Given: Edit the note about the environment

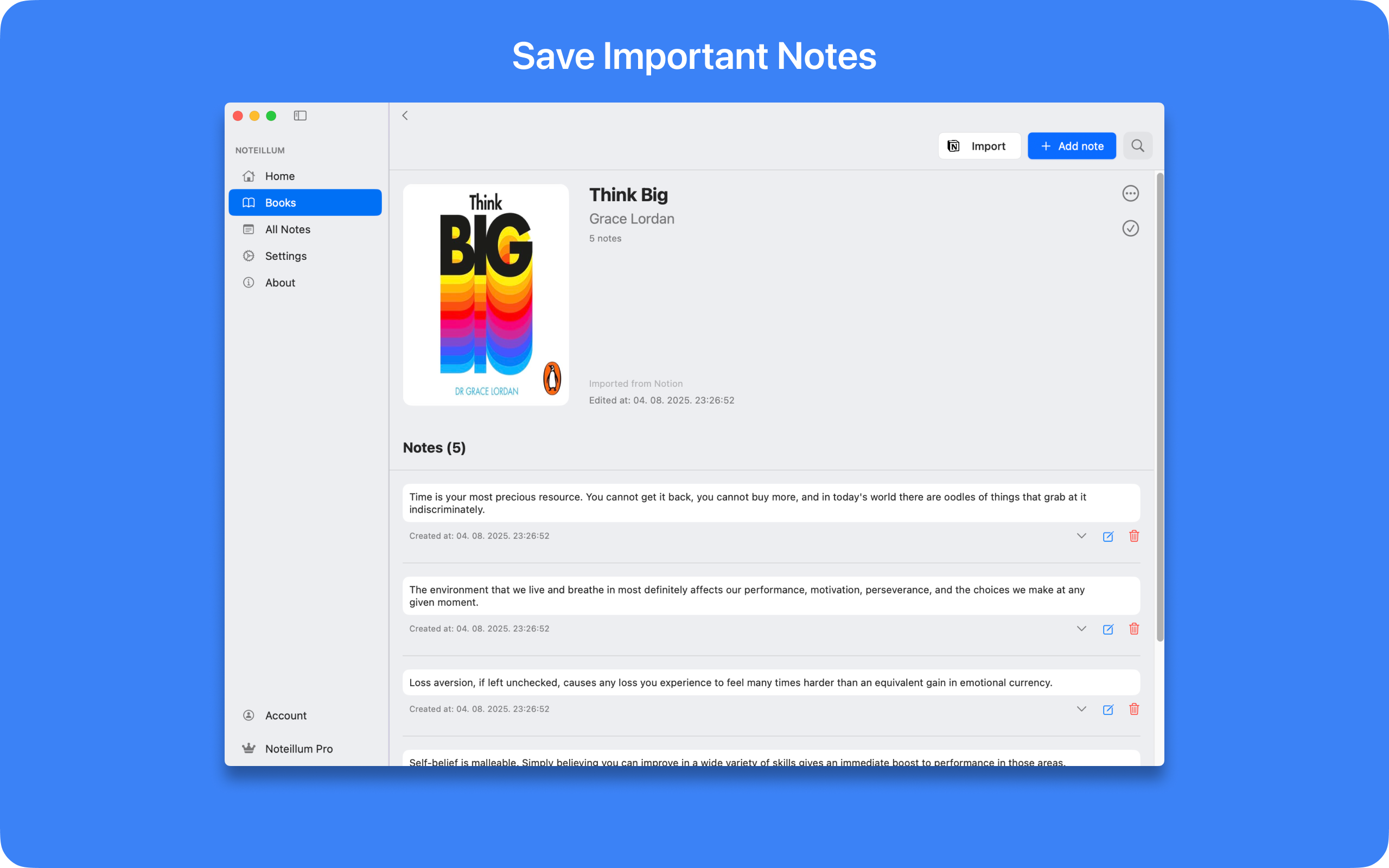Looking at the screenshot, I should click(1108, 629).
